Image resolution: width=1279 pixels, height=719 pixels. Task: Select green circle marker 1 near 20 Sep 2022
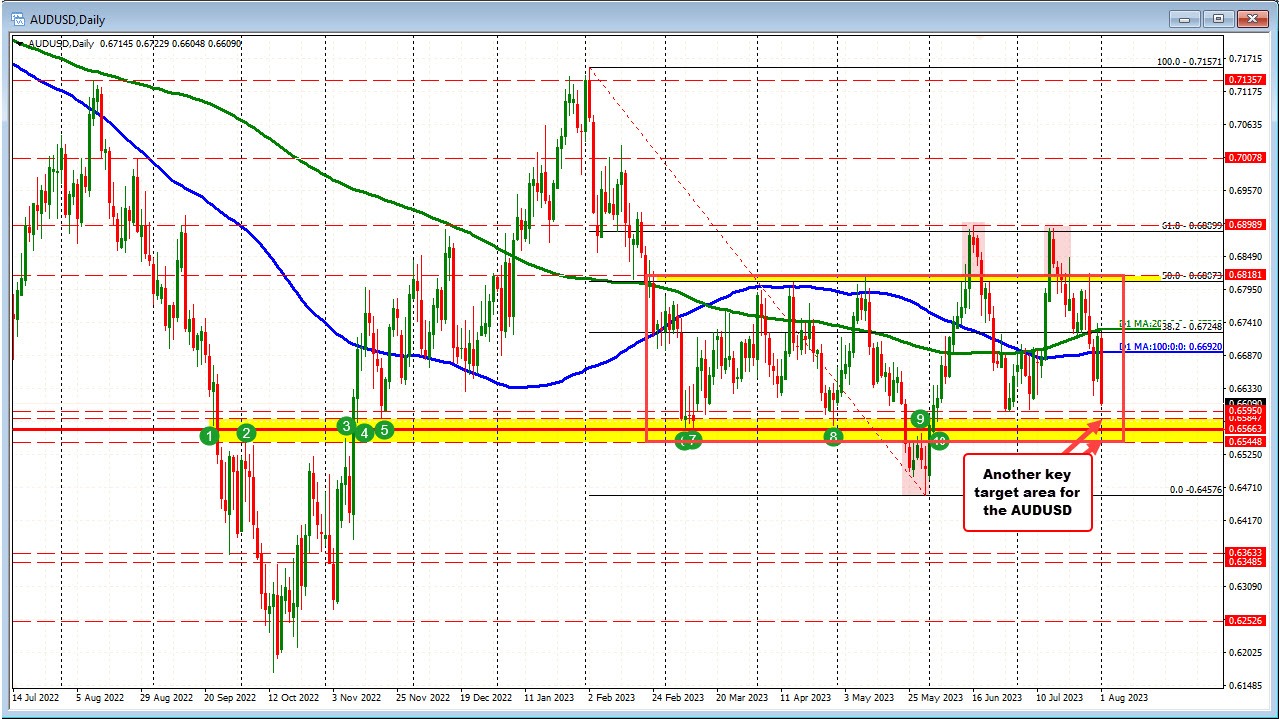coord(209,436)
